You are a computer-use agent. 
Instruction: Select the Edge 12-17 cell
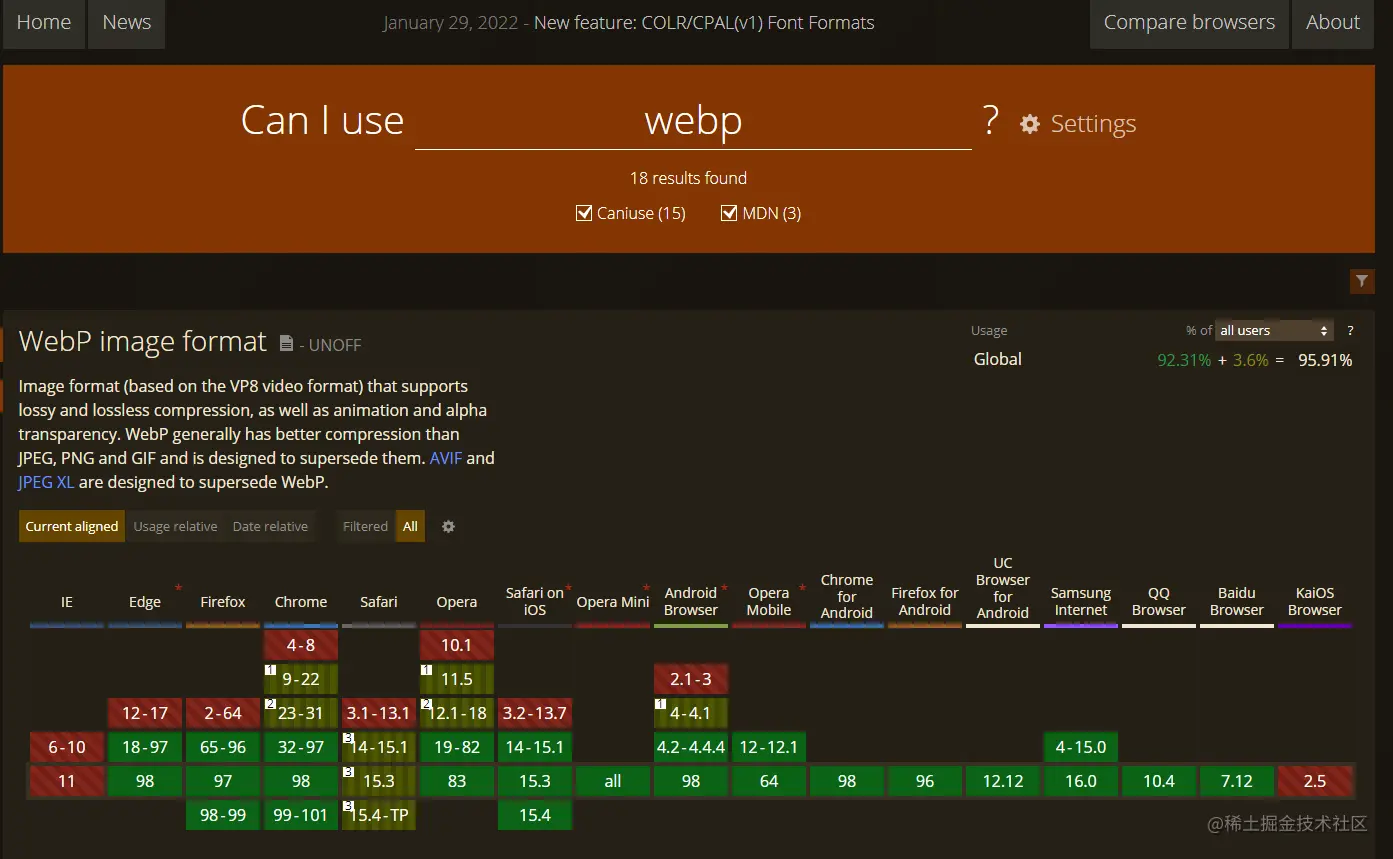pyautogui.click(x=145, y=713)
